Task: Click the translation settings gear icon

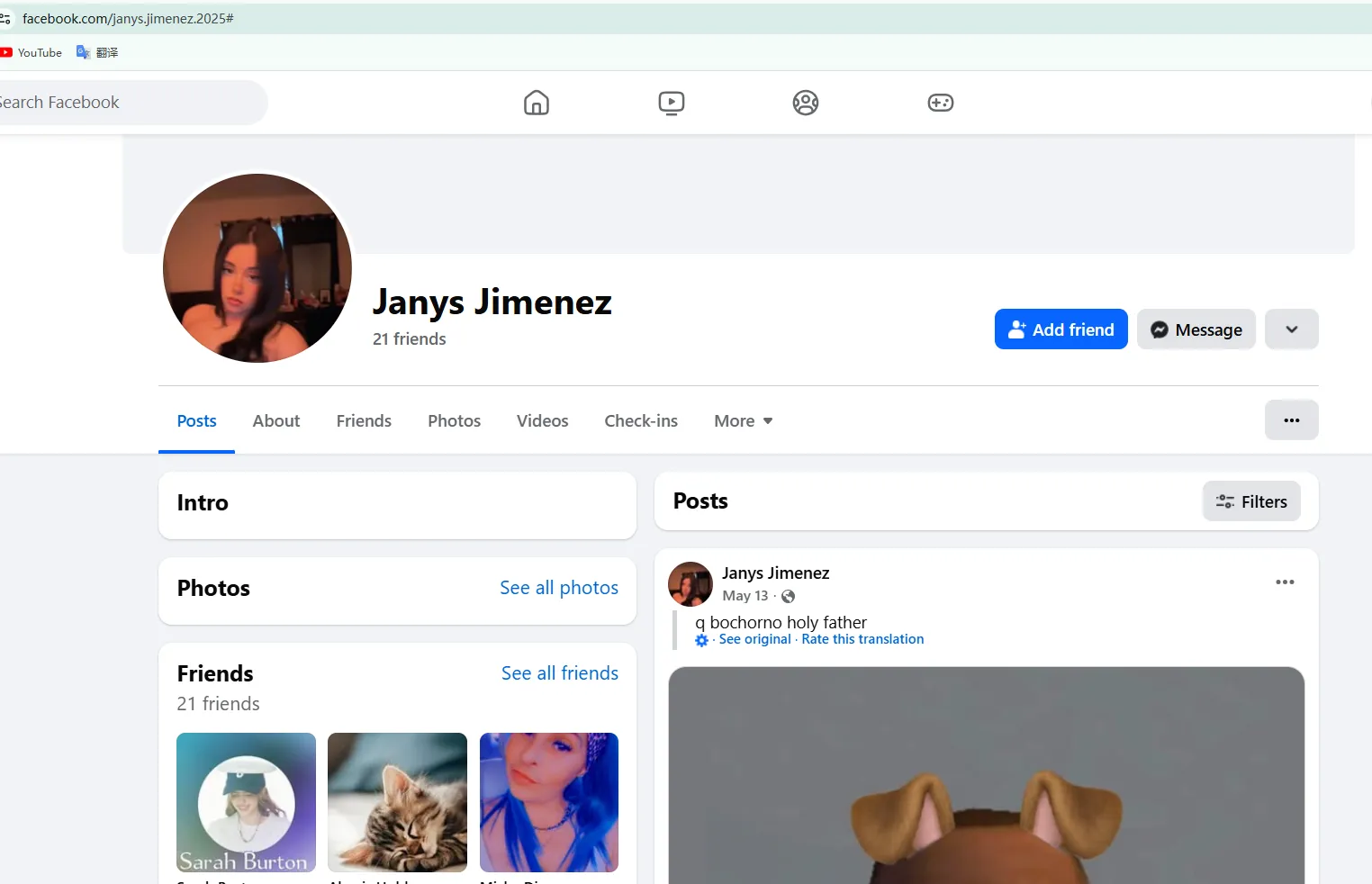Action: pyautogui.click(x=702, y=640)
